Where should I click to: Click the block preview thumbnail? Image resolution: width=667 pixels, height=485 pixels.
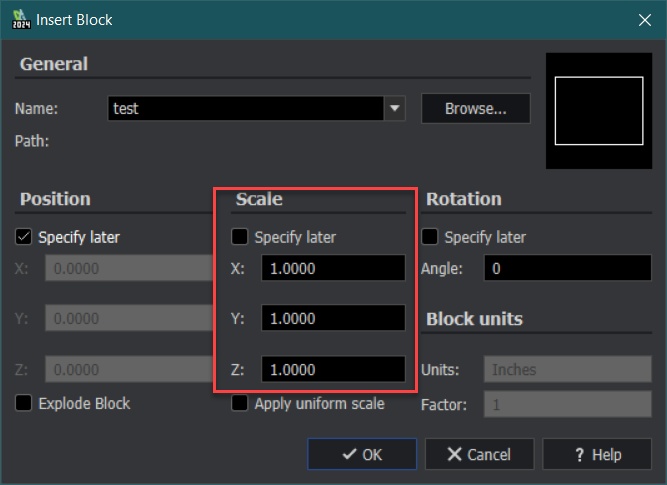click(x=598, y=110)
